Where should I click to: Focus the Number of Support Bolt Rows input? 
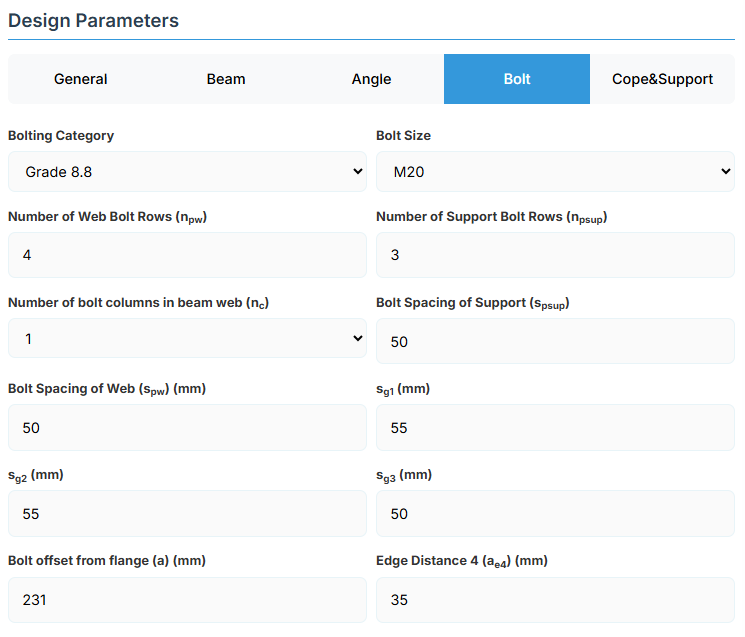555,255
